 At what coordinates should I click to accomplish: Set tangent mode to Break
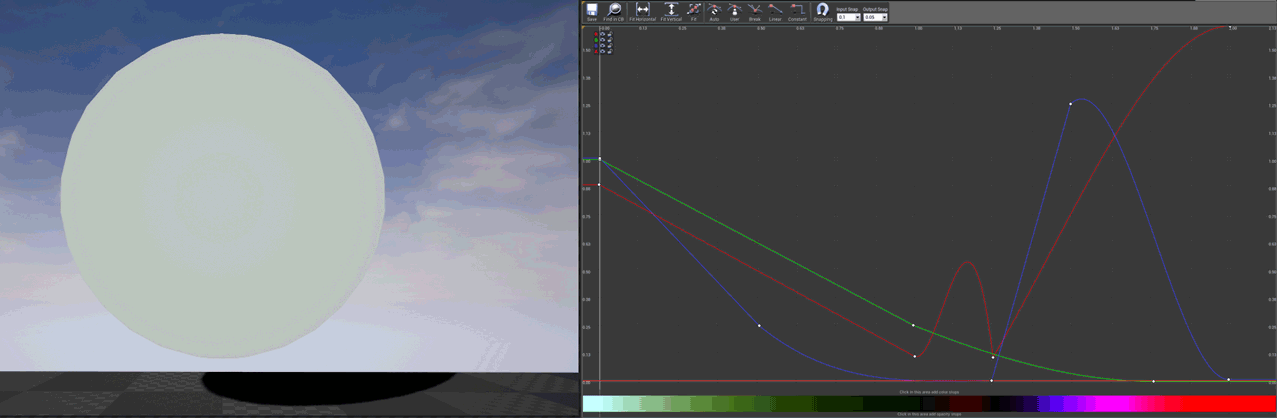tap(755, 10)
